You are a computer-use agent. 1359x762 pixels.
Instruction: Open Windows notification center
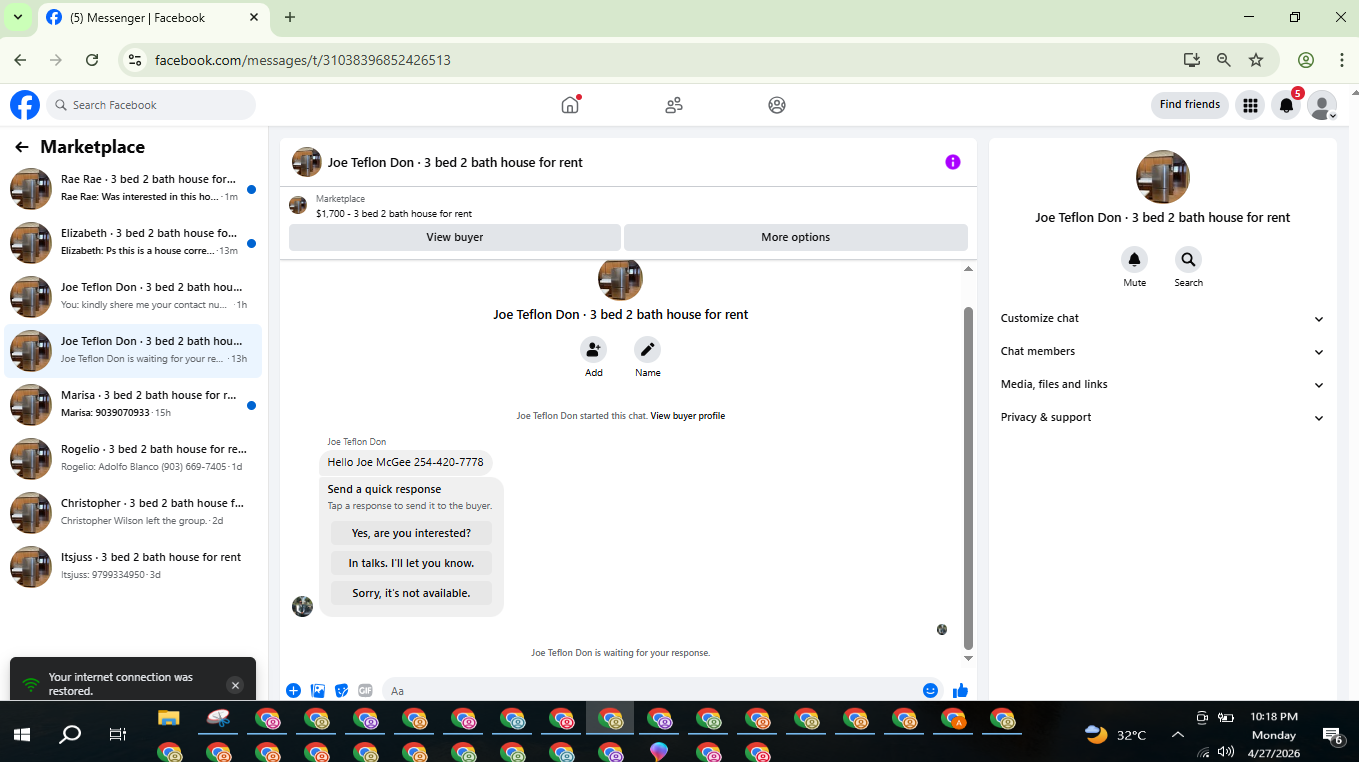tap(1332, 736)
